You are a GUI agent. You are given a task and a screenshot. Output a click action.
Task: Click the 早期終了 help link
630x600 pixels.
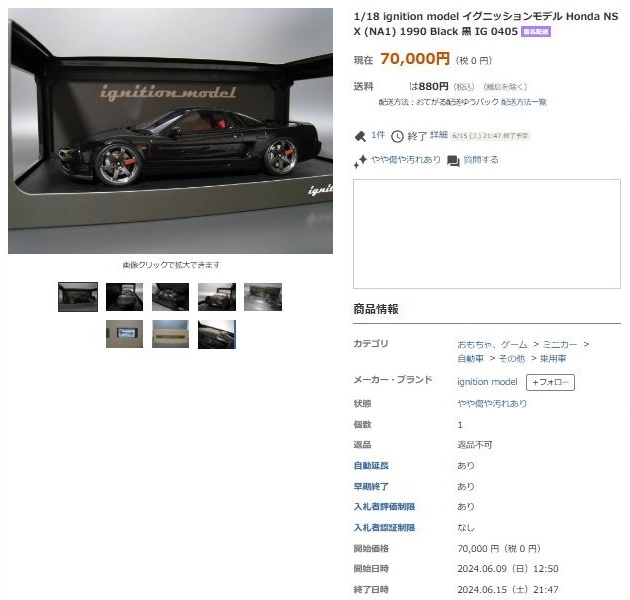coord(370,486)
